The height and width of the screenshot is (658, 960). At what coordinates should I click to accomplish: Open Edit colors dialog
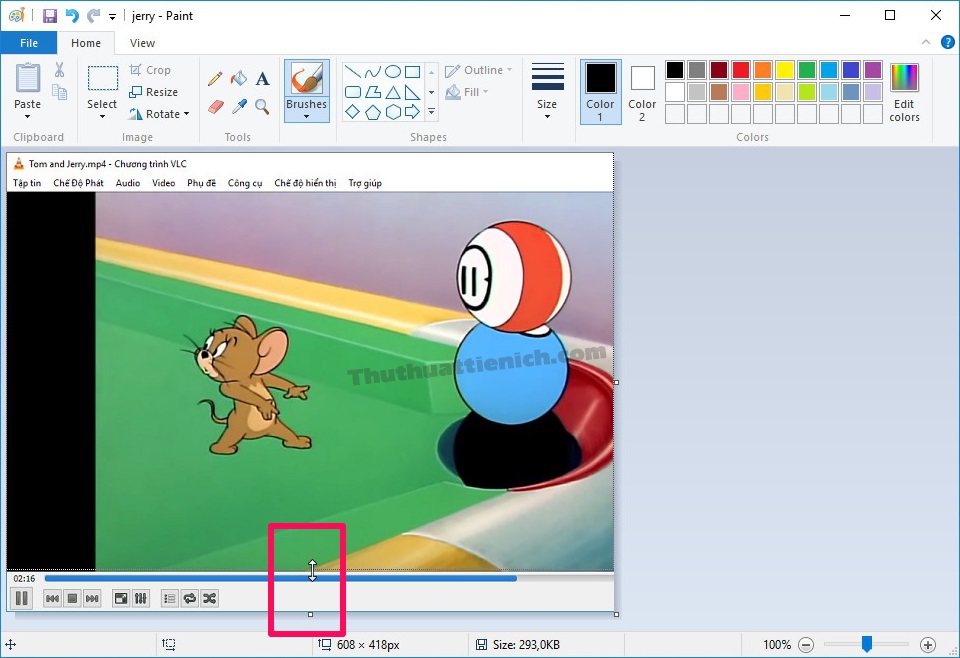[904, 91]
